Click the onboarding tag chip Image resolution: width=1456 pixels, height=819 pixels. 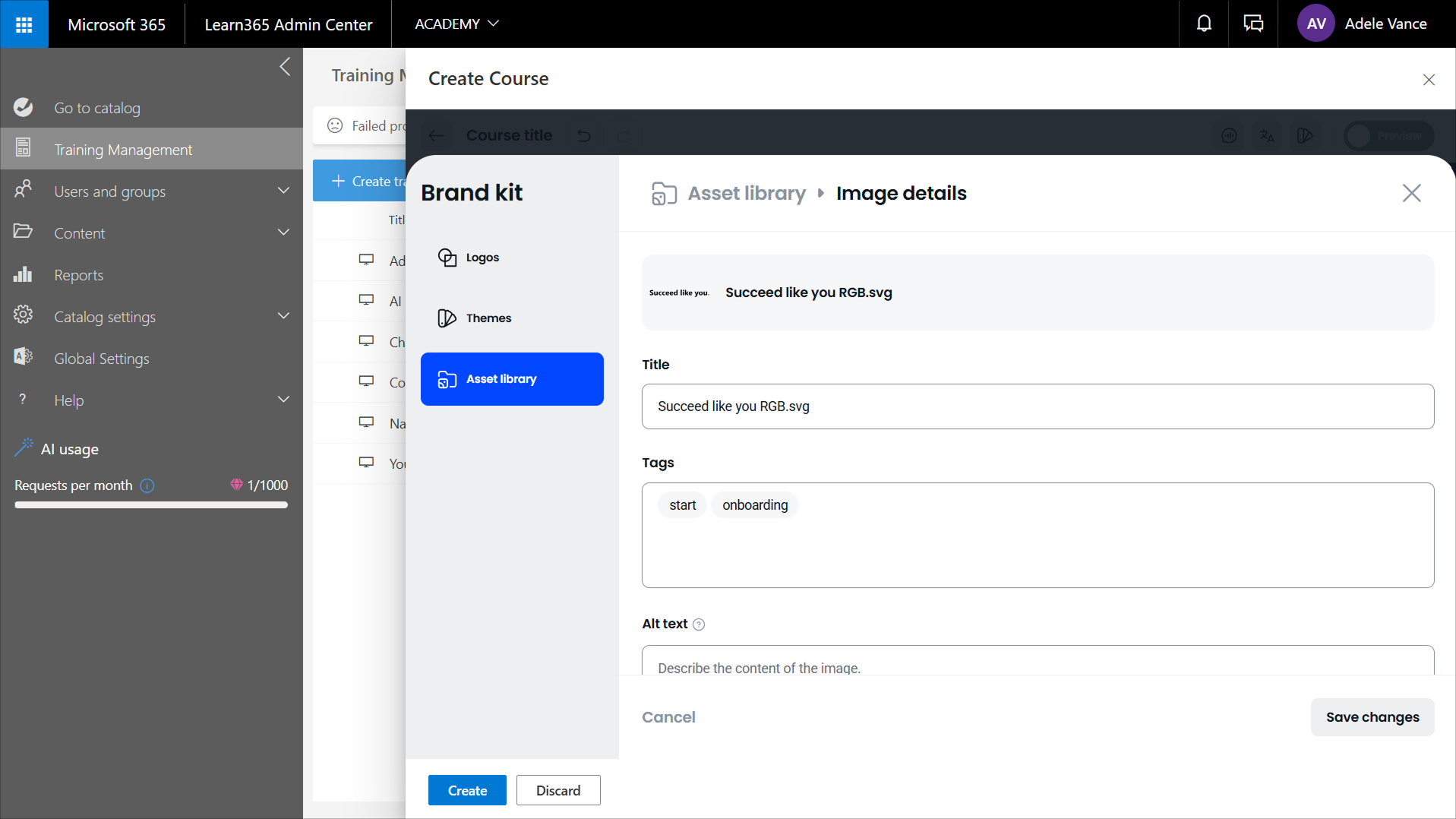(754, 505)
